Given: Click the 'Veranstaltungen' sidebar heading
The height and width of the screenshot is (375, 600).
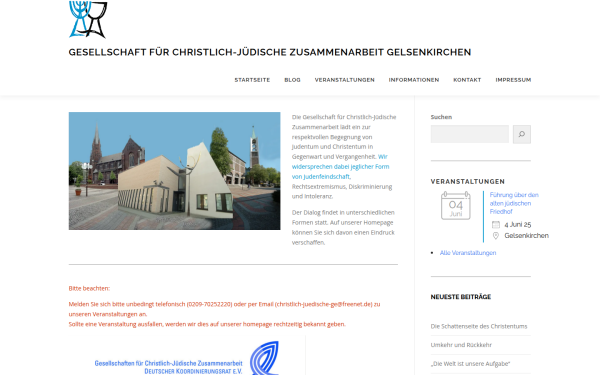Looking at the screenshot, I should tap(468, 182).
